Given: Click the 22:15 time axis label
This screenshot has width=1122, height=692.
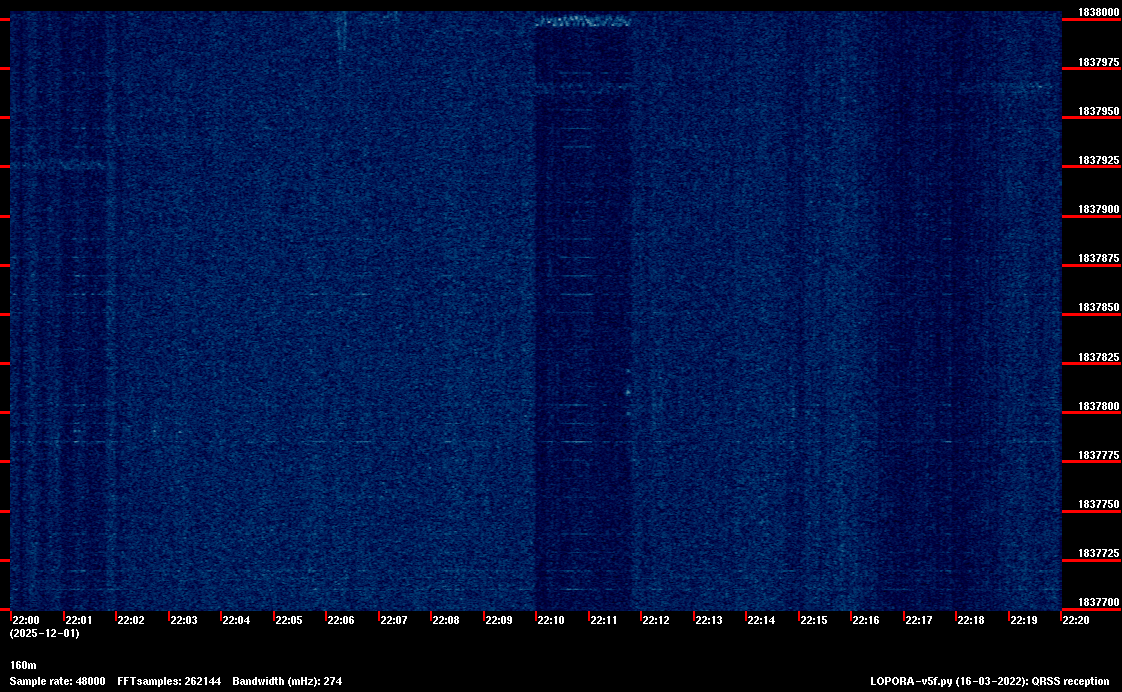Looking at the screenshot, I should (814, 620).
